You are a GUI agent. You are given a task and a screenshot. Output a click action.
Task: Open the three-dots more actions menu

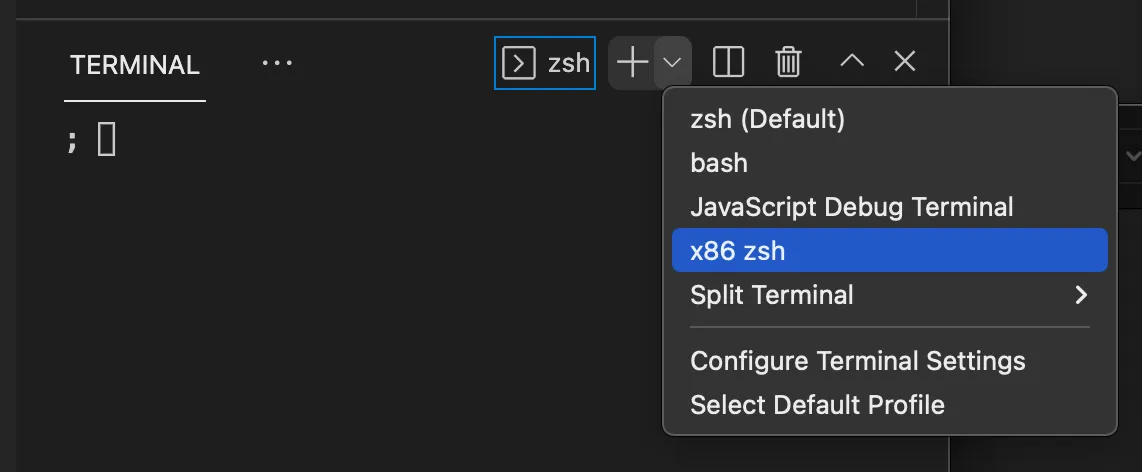coord(277,63)
